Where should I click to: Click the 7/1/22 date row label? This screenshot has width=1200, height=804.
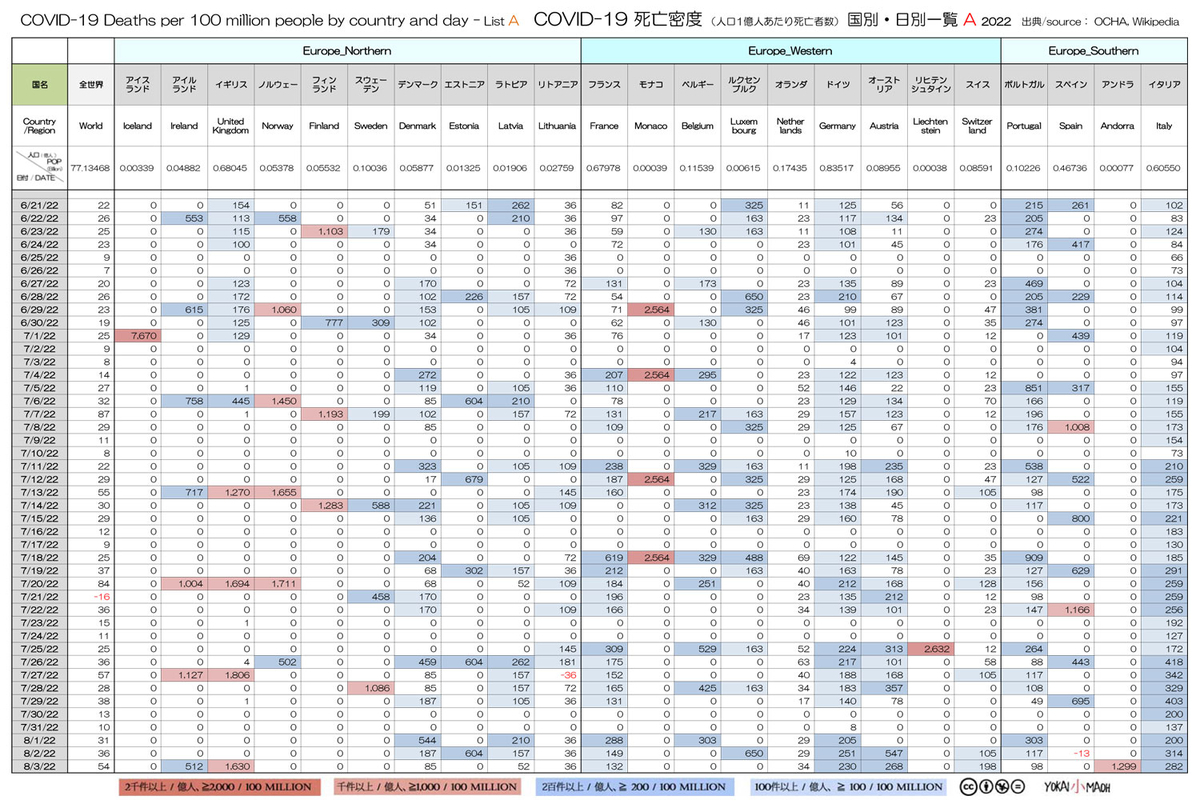point(38,336)
